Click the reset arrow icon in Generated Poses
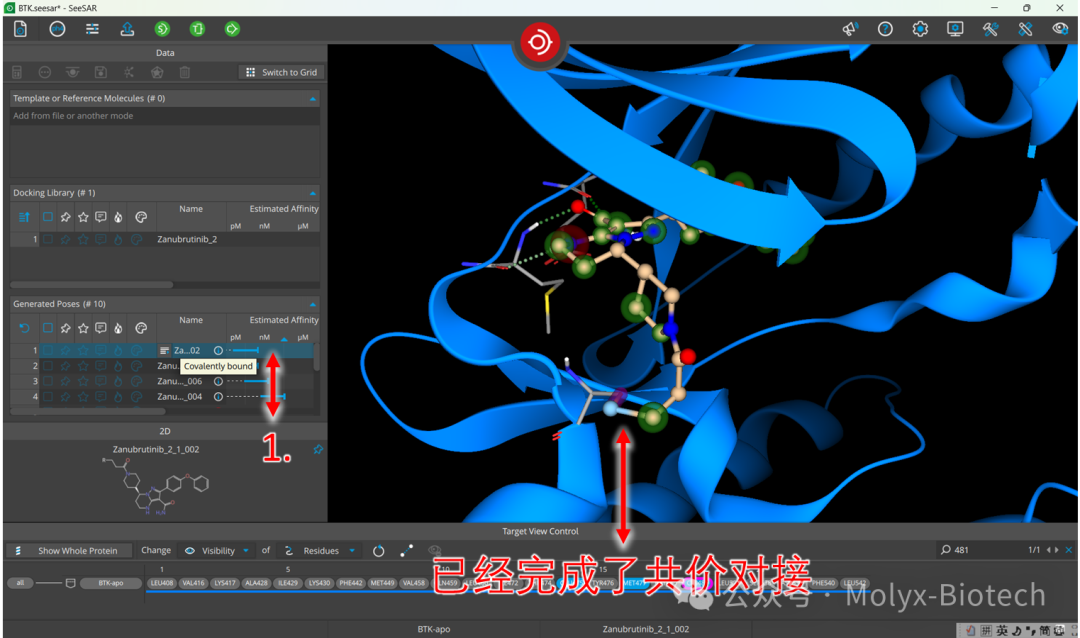This screenshot has height=638, width=1080. pos(24,328)
